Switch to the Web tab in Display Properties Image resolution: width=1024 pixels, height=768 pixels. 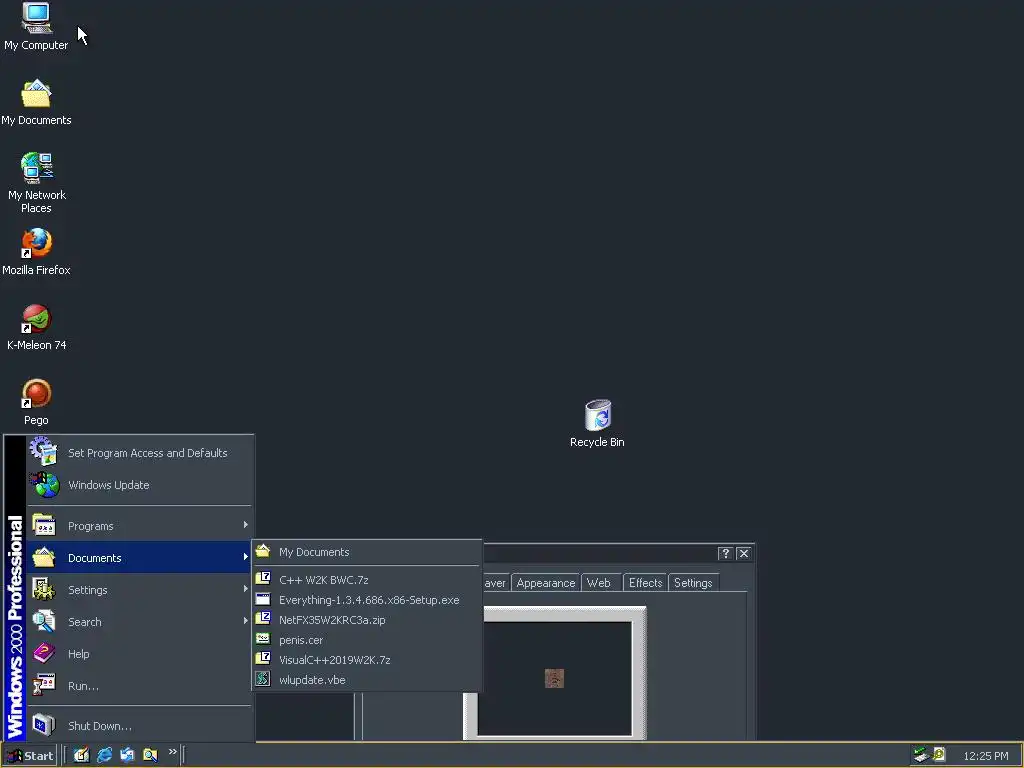[x=598, y=583]
